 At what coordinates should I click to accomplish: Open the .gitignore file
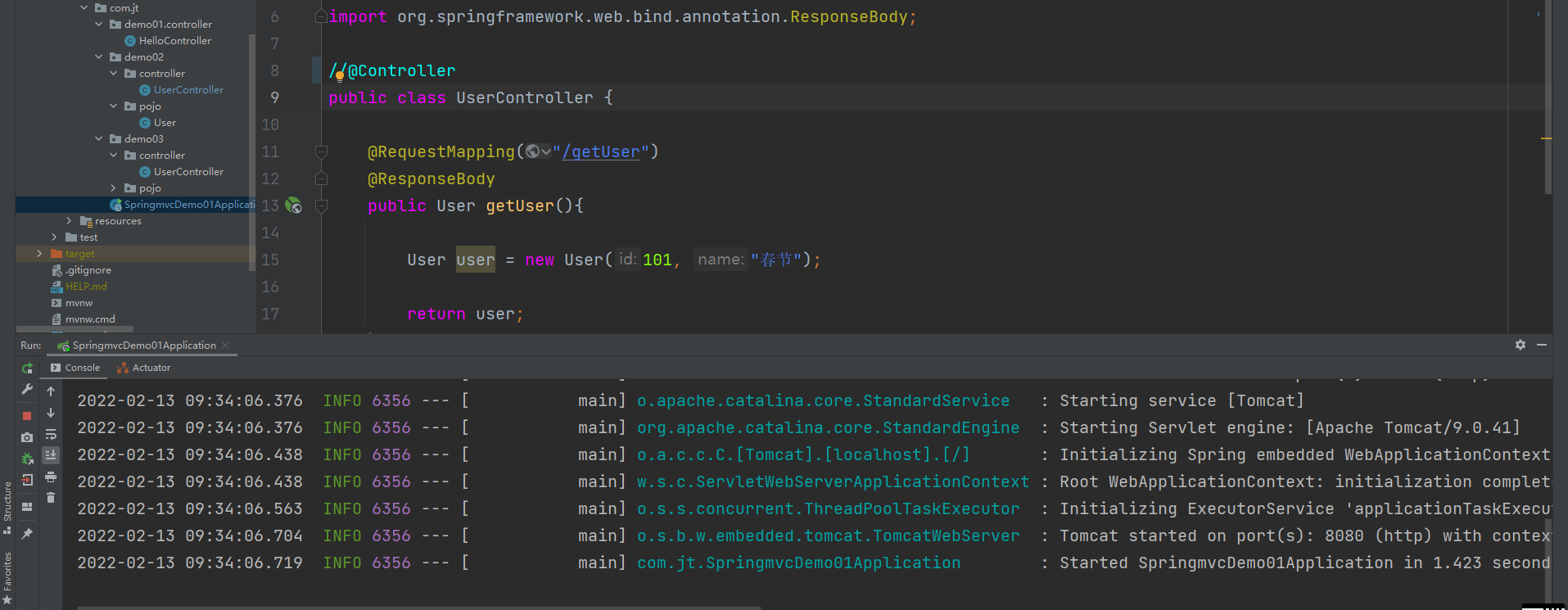tap(88, 270)
